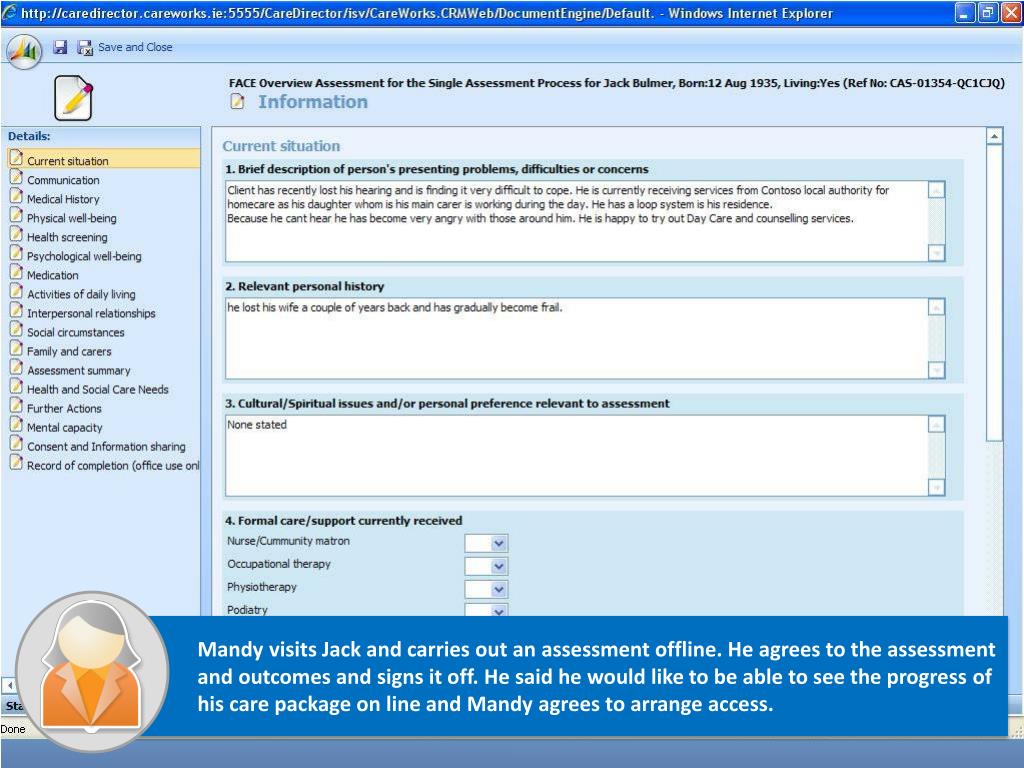This screenshot has height=768, width=1024.
Task: Click the main form vertical scrollbar thumb
Action: tap(994, 292)
